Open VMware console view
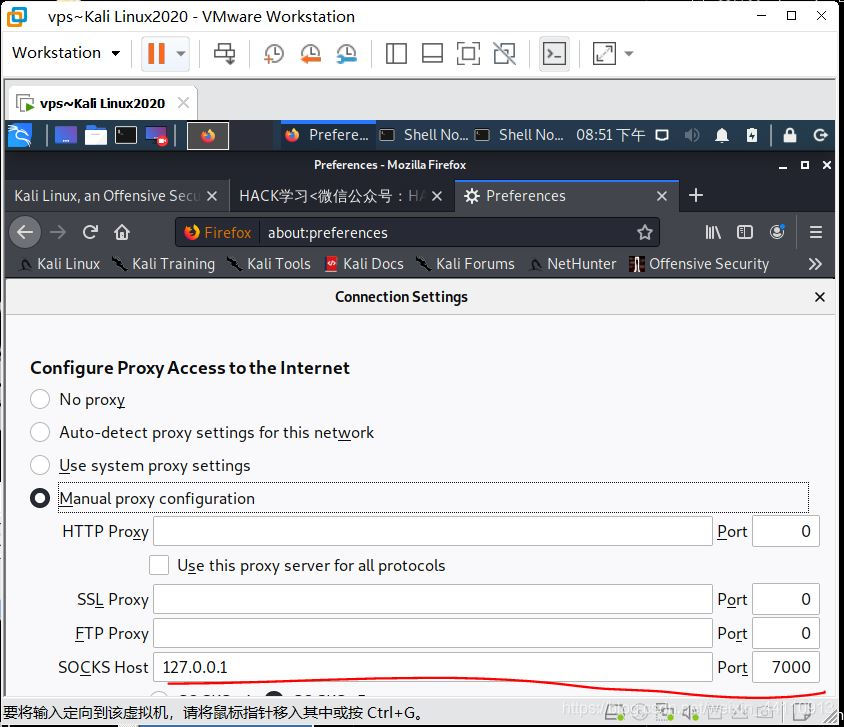 (x=554, y=53)
